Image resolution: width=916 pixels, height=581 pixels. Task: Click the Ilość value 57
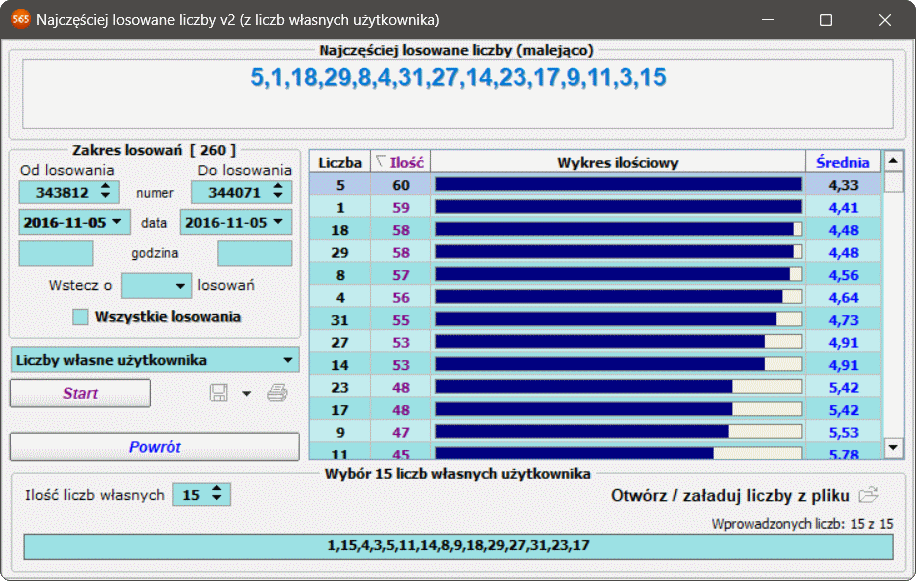tap(401, 275)
